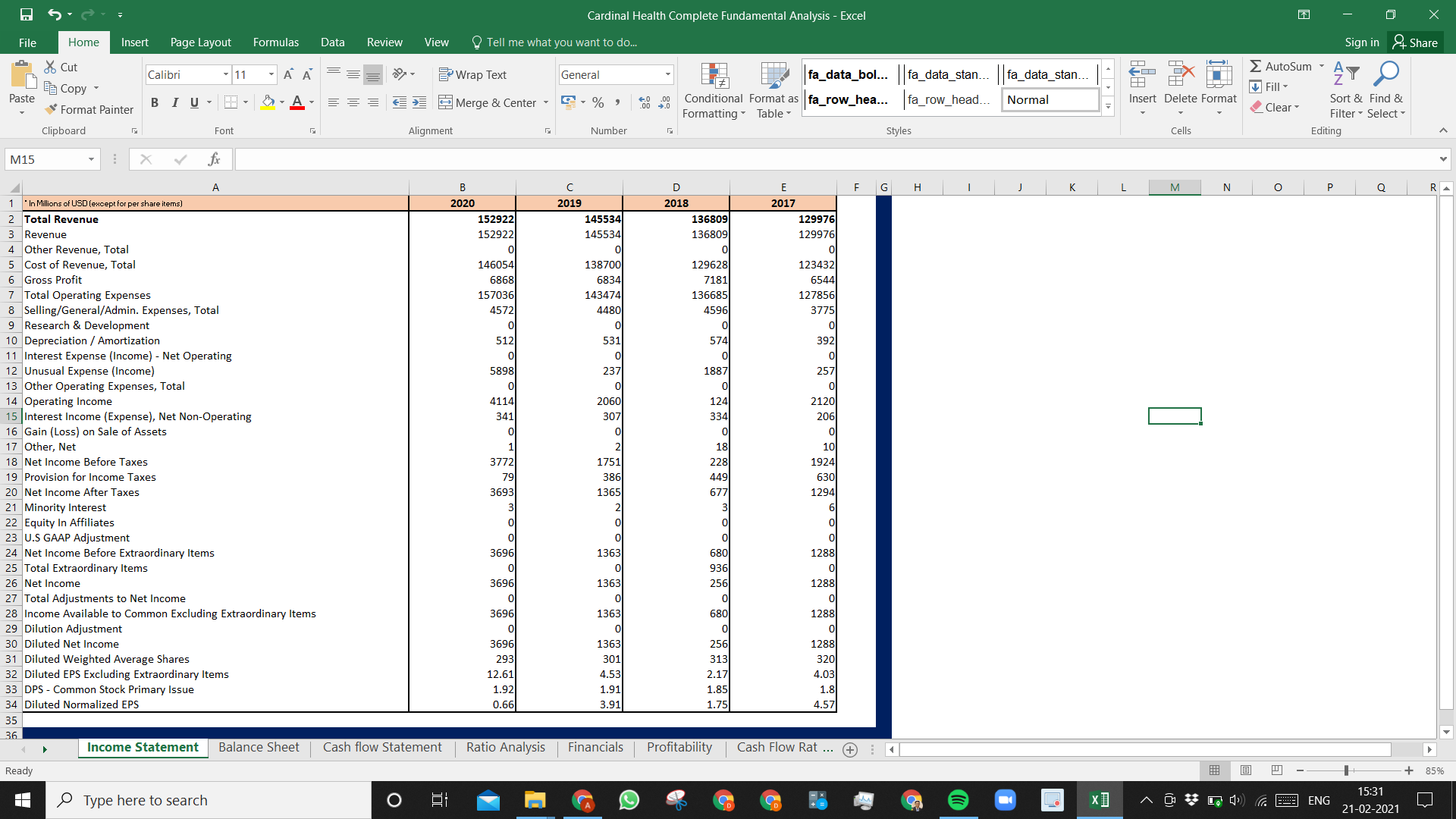The width and height of the screenshot is (1456, 819).
Task: Open the Profitability worksheet
Action: pyautogui.click(x=679, y=748)
